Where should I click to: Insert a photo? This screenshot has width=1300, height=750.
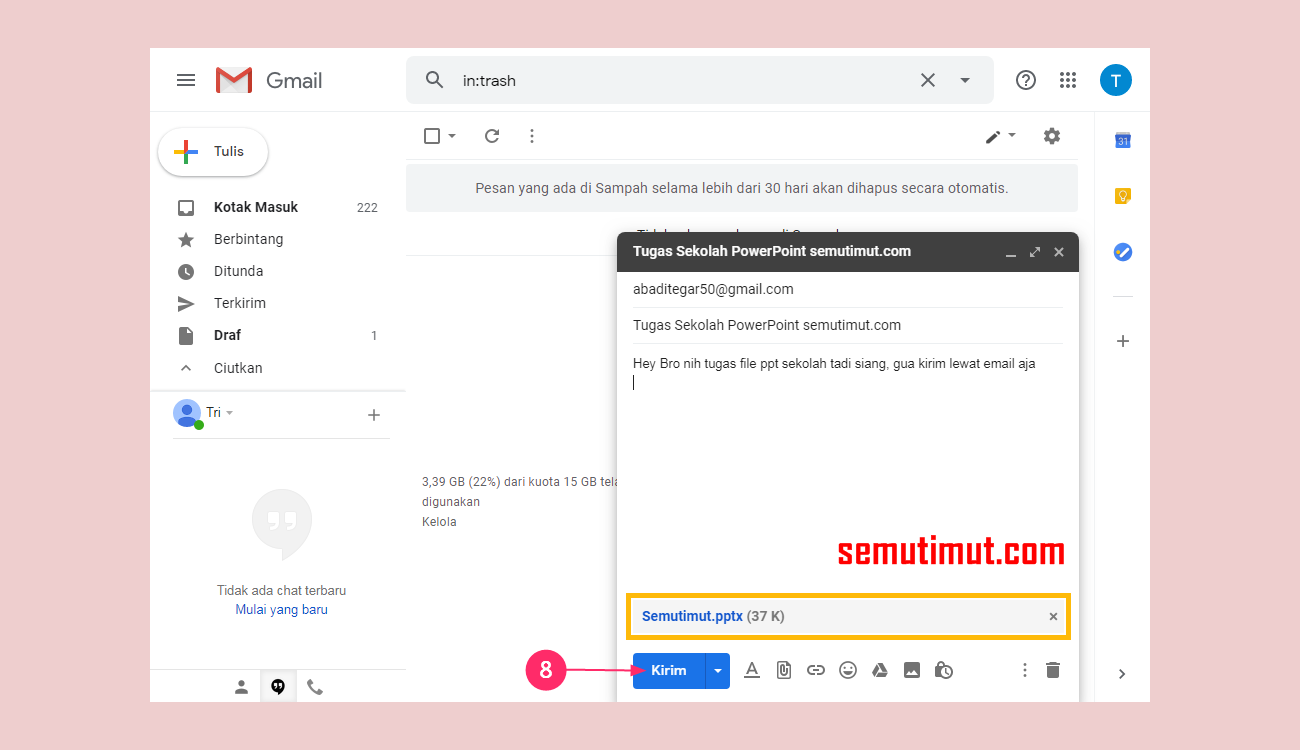point(912,671)
